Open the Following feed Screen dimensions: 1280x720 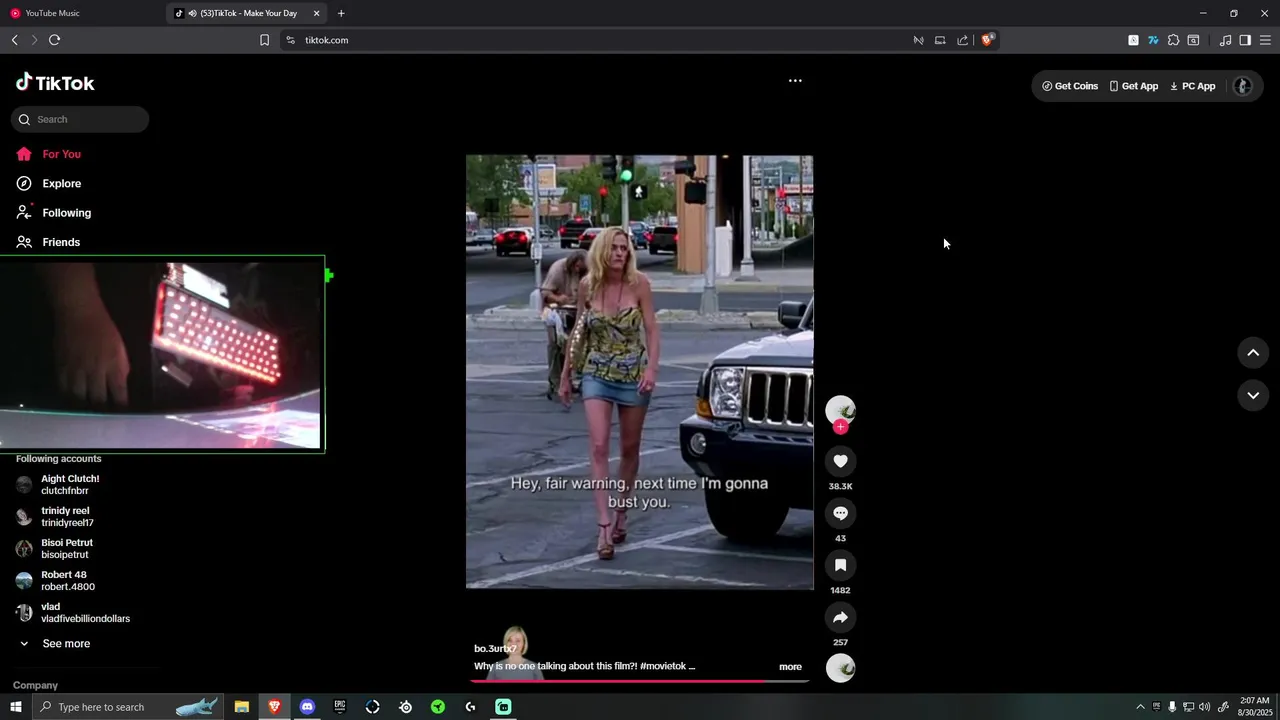[x=66, y=213]
